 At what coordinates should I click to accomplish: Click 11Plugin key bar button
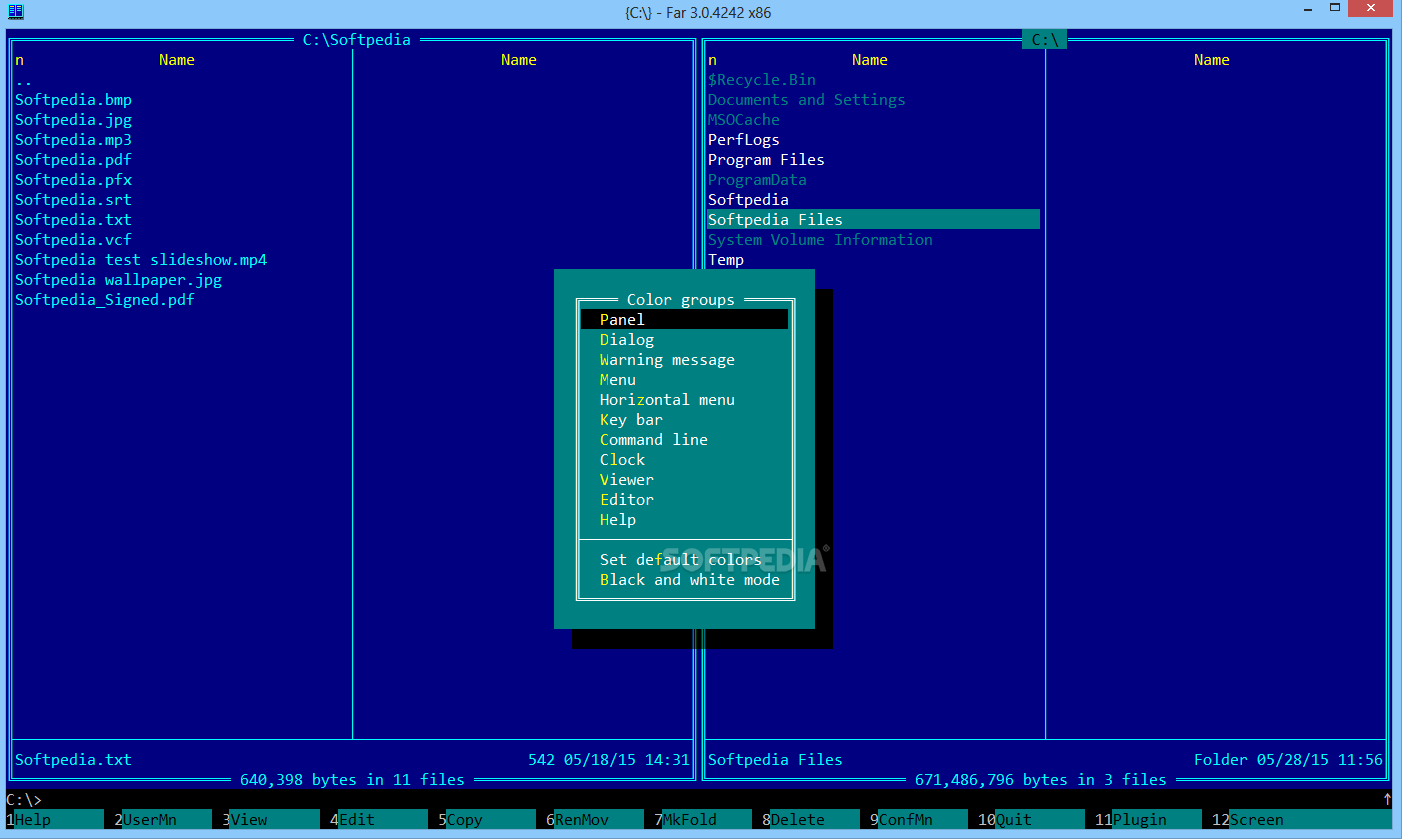click(x=1148, y=819)
